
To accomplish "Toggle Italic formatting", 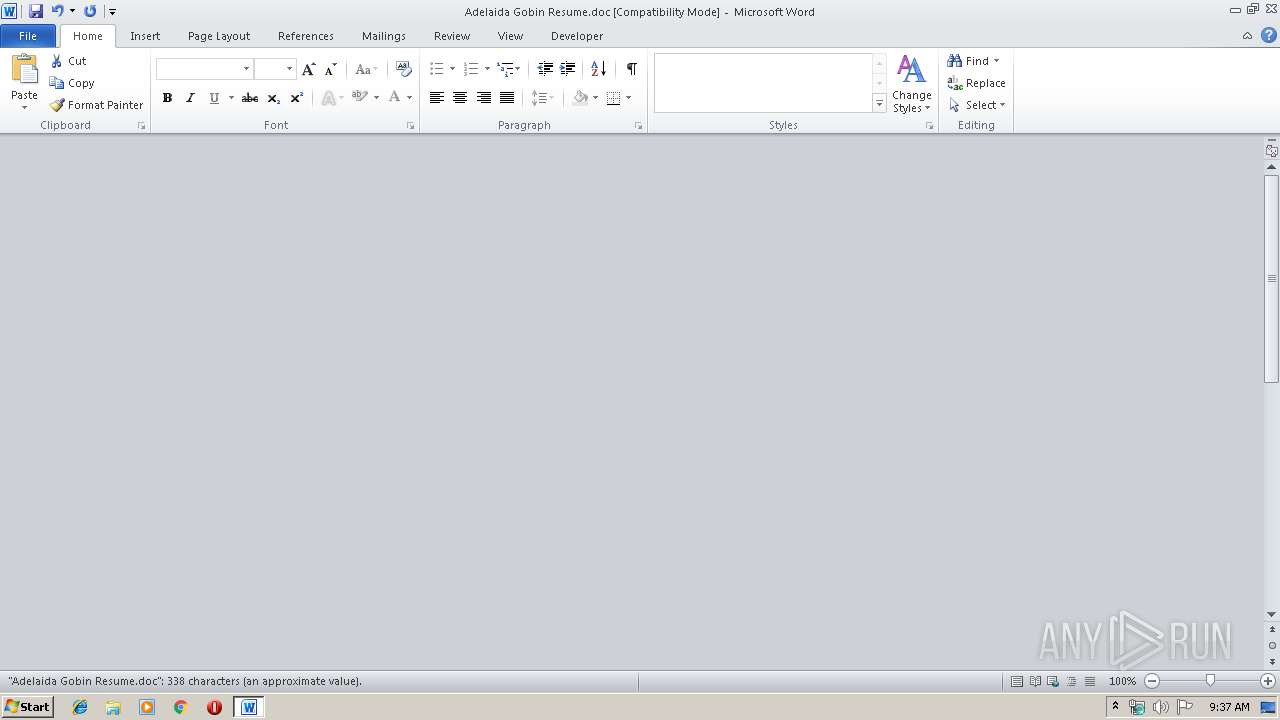I will [190, 98].
